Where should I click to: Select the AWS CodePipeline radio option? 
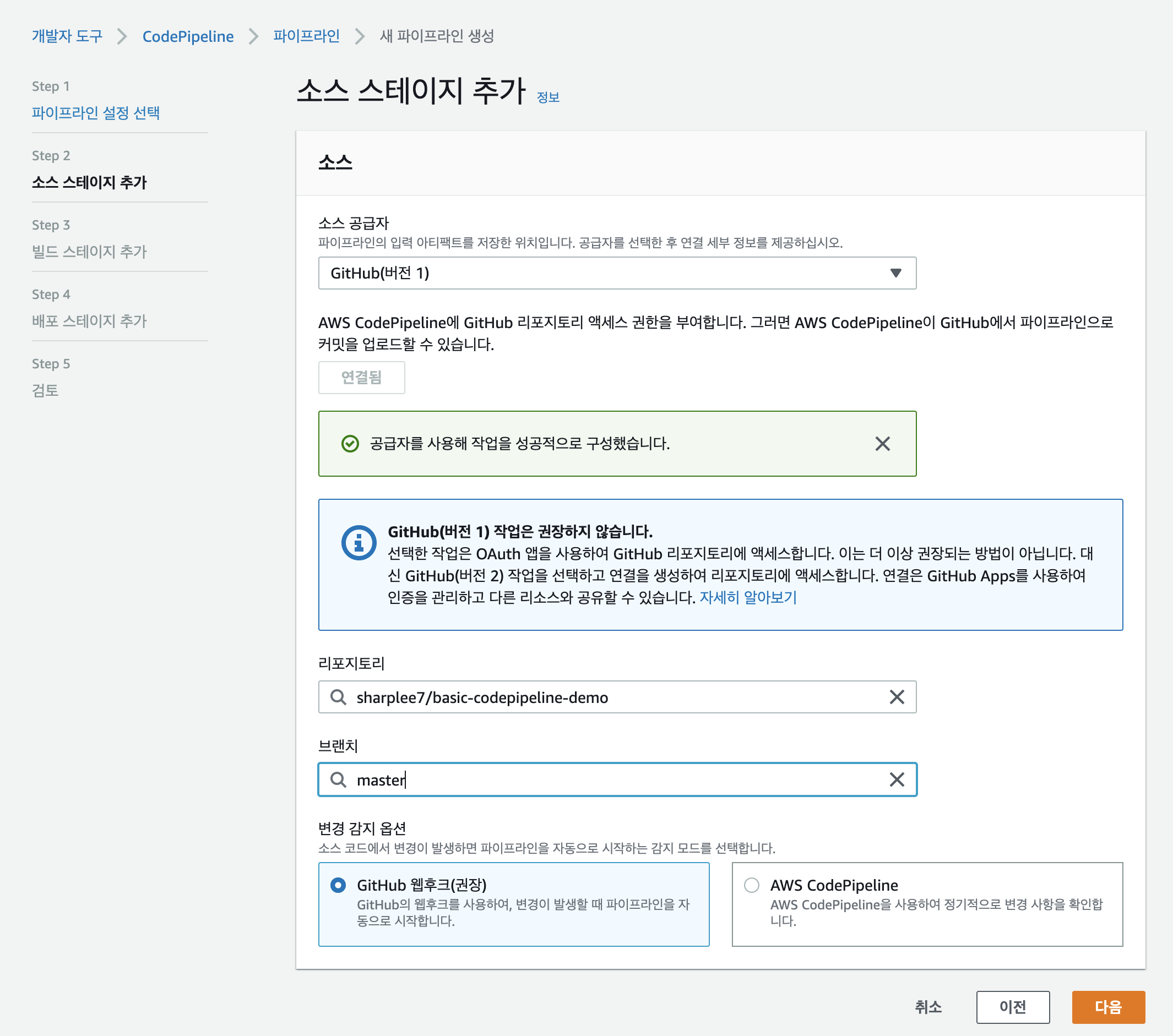tap(751, 885)
